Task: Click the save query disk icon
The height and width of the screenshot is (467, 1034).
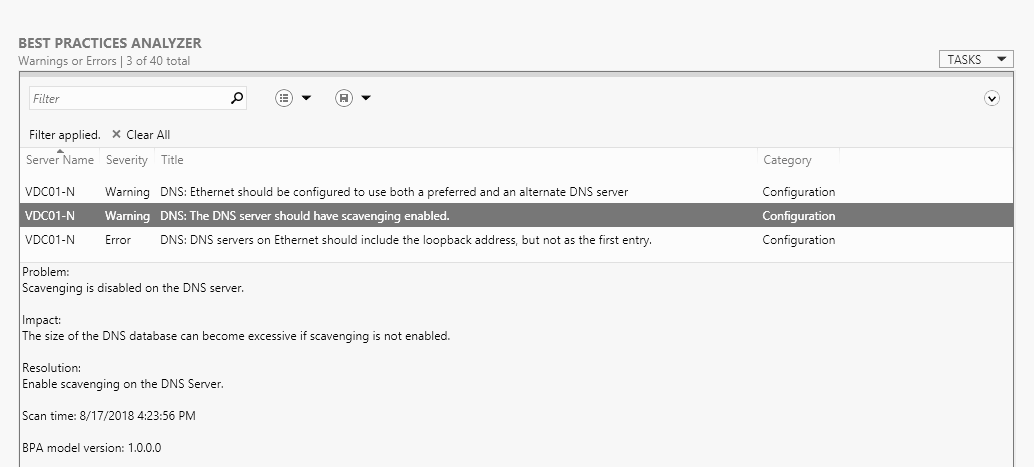Action: tap(344, 98)
